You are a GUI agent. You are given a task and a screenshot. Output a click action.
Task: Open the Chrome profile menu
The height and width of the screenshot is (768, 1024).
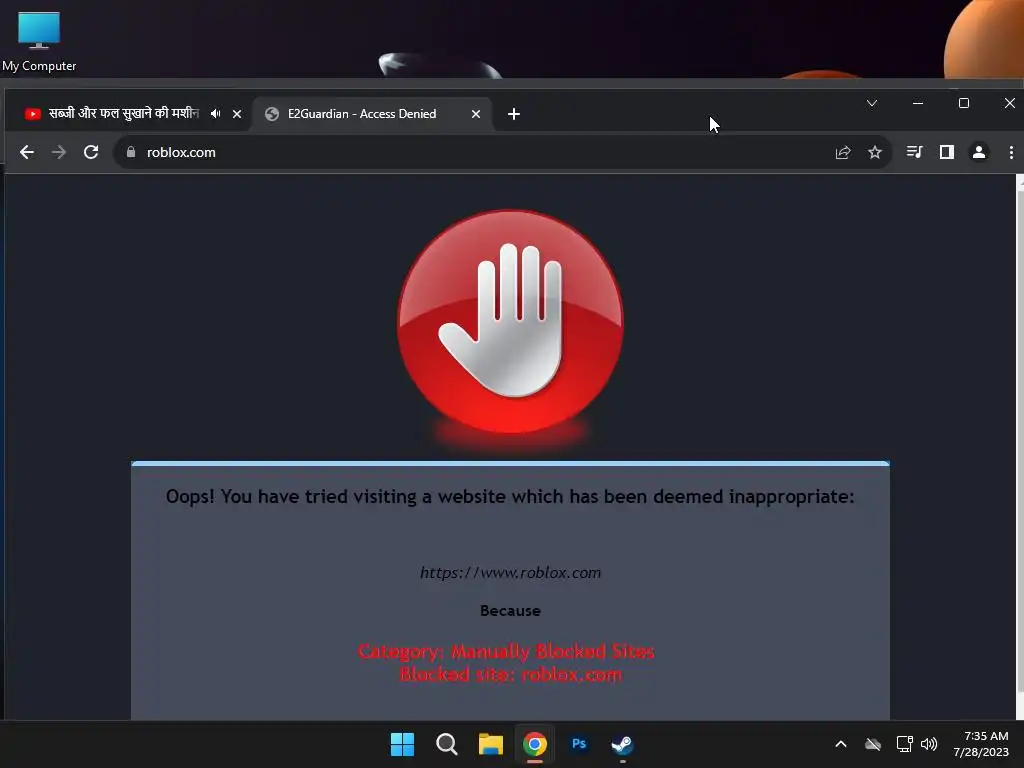point(978,152)
